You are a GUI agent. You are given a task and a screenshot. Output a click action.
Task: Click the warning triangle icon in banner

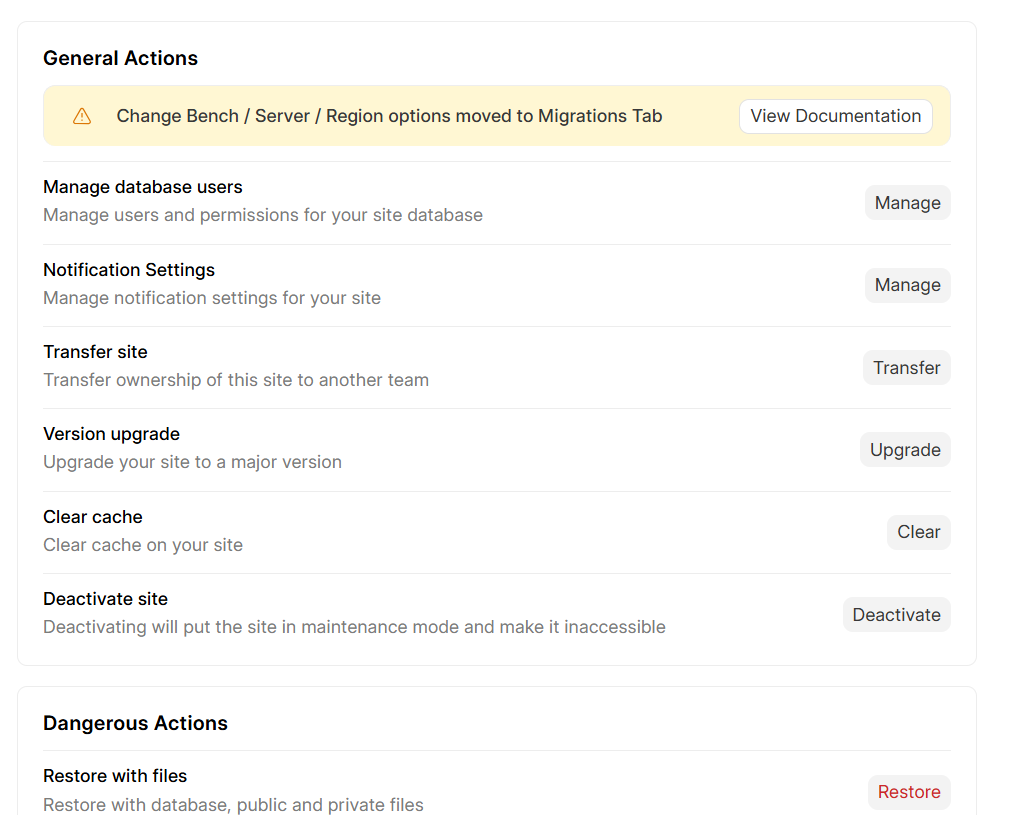pos(82,116)
